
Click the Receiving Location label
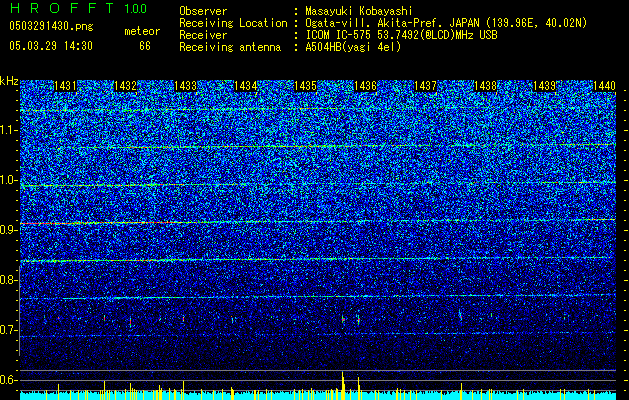coord(233,23)
